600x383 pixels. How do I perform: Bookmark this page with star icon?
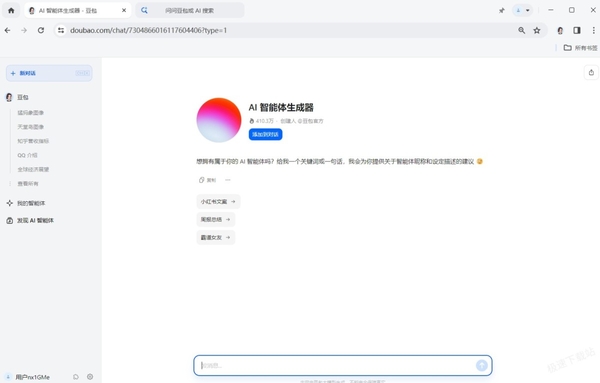[537, 30]
